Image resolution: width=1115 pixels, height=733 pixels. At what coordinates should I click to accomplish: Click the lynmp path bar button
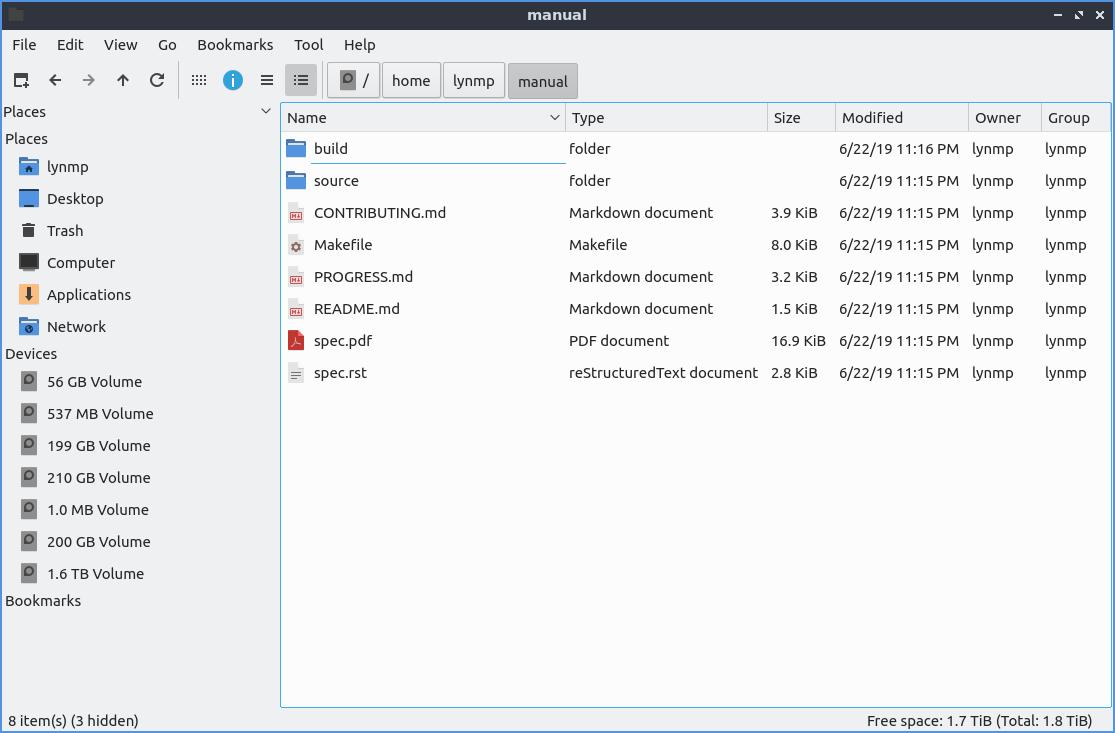point(473,81)
